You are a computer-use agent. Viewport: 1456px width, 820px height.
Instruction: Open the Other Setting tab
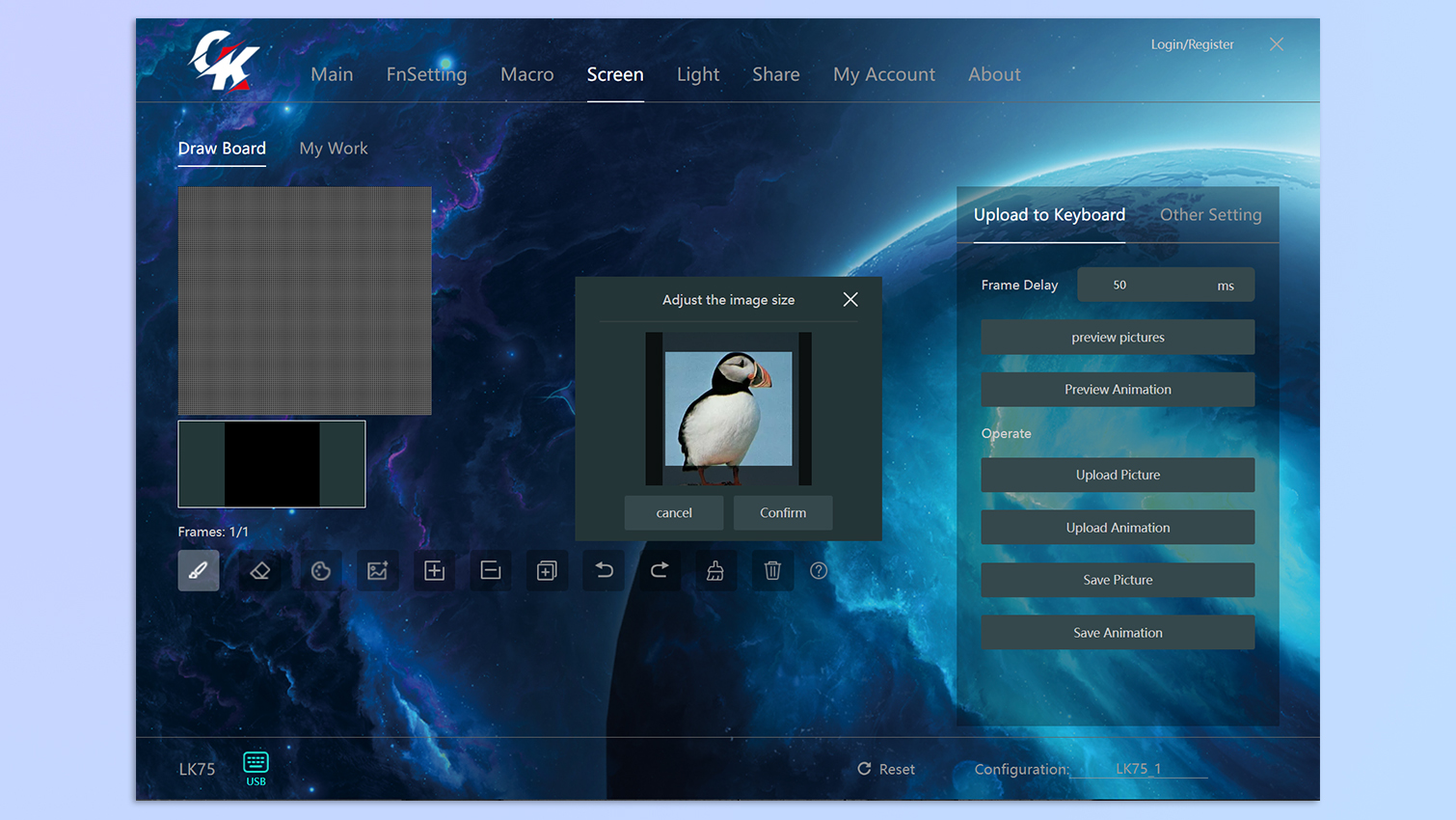coord(1210,215)
